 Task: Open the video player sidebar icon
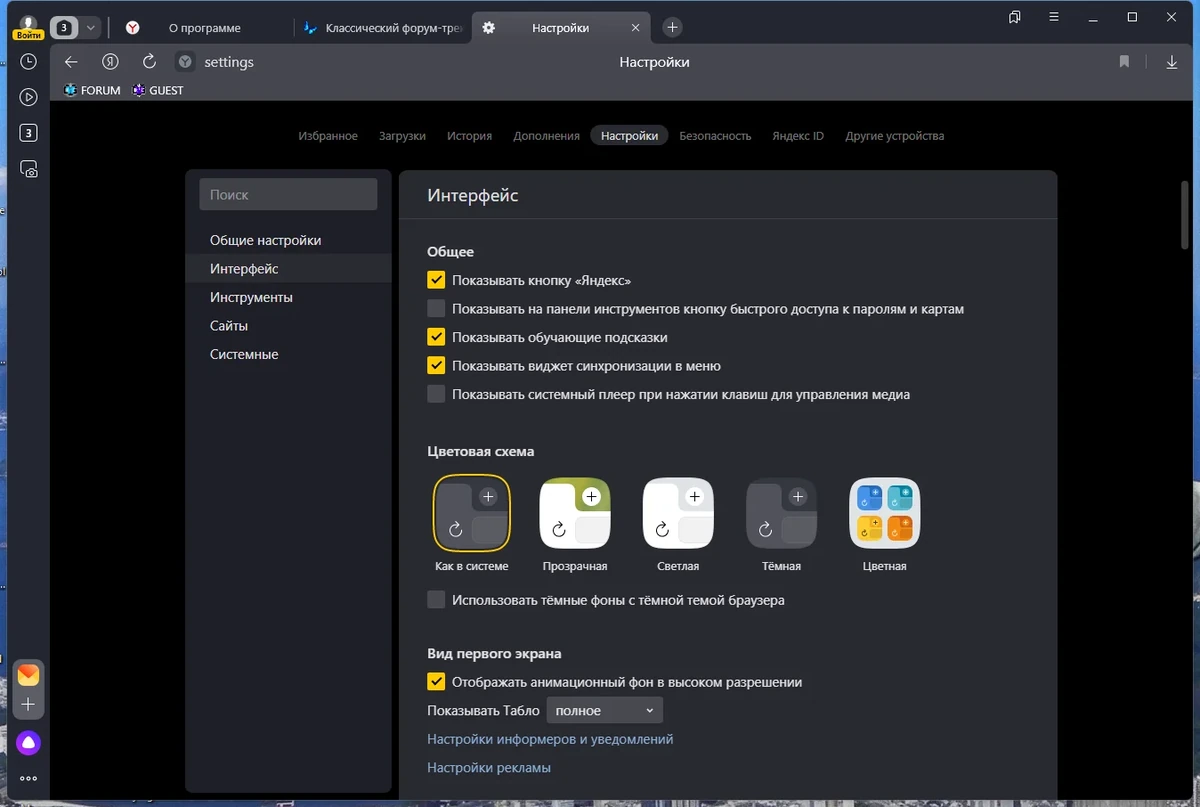[29, 97]
